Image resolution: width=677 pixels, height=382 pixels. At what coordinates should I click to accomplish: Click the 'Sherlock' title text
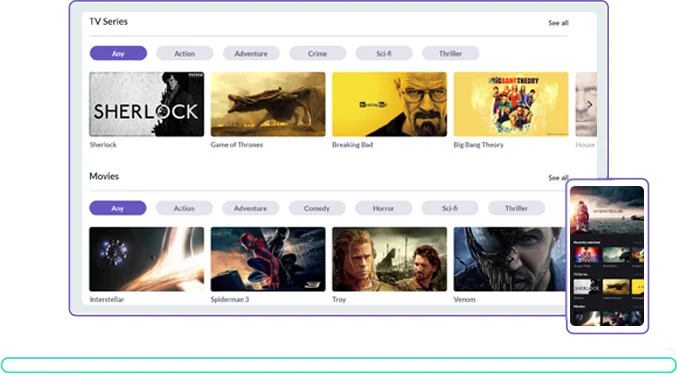pos(103,145)
